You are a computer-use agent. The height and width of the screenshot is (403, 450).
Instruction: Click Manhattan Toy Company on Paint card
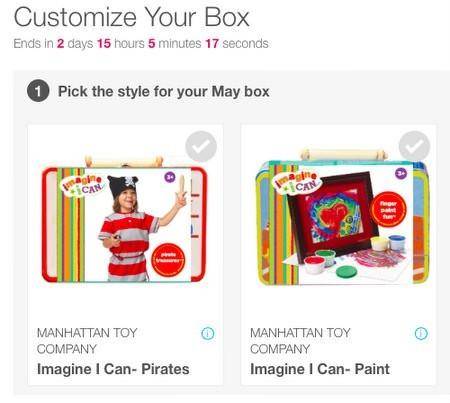(300, 341)
